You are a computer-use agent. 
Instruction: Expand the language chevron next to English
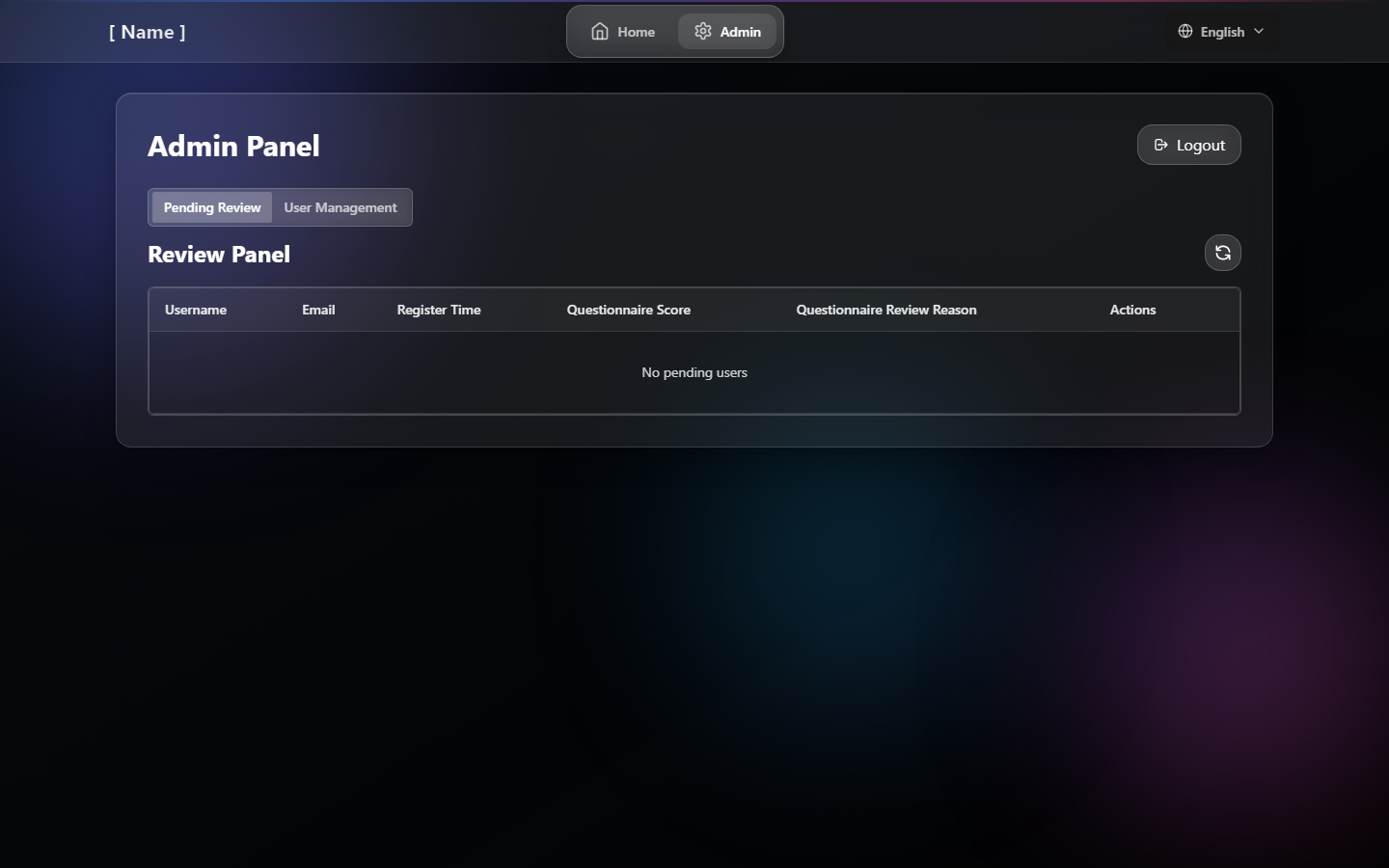click(x=1259, y=32)
